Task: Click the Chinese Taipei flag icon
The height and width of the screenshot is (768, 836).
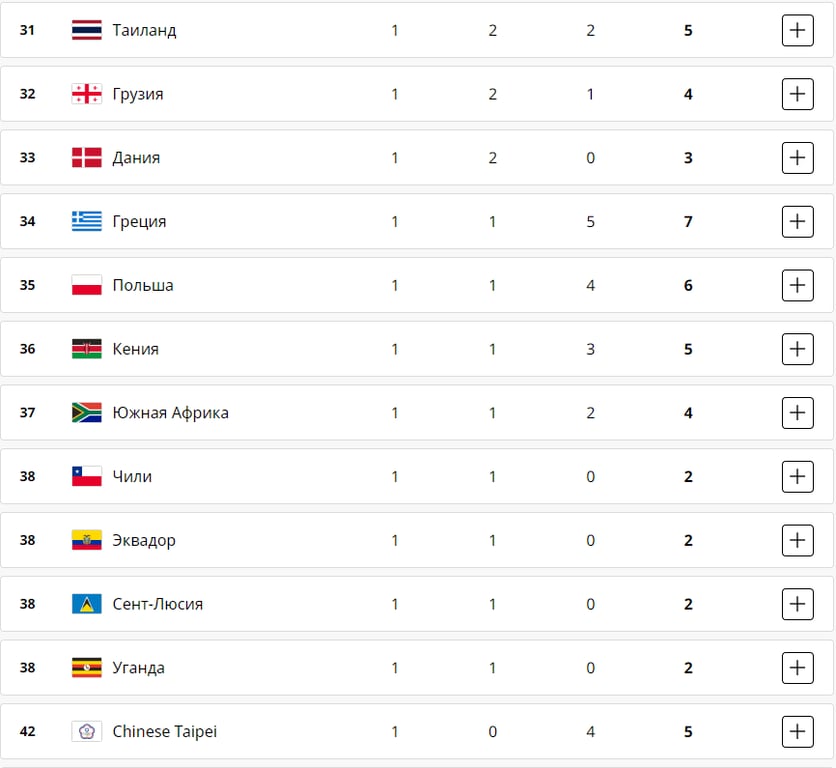Action: [87, 732]
